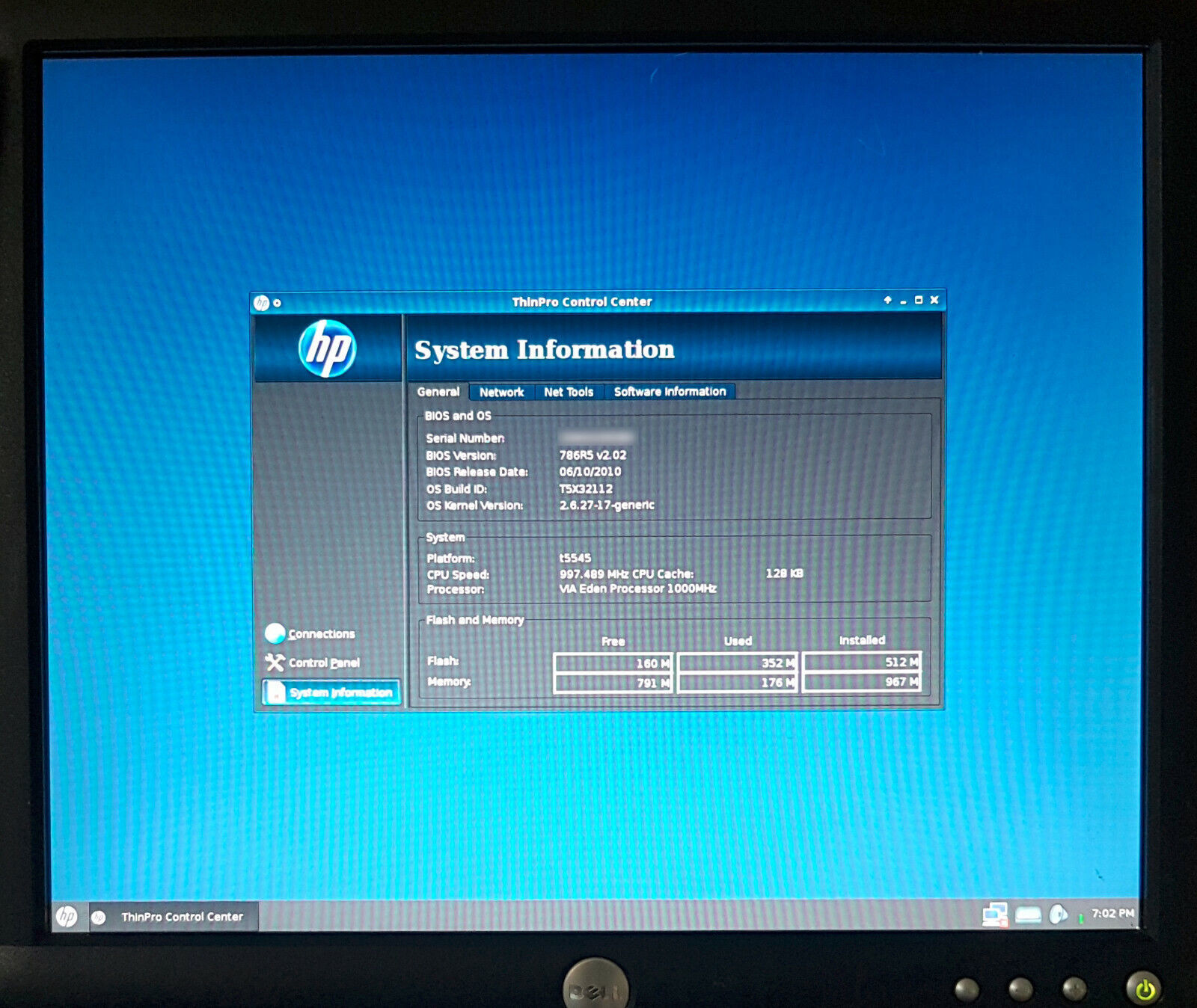Click Flash free field 160 M

(613, 663)
